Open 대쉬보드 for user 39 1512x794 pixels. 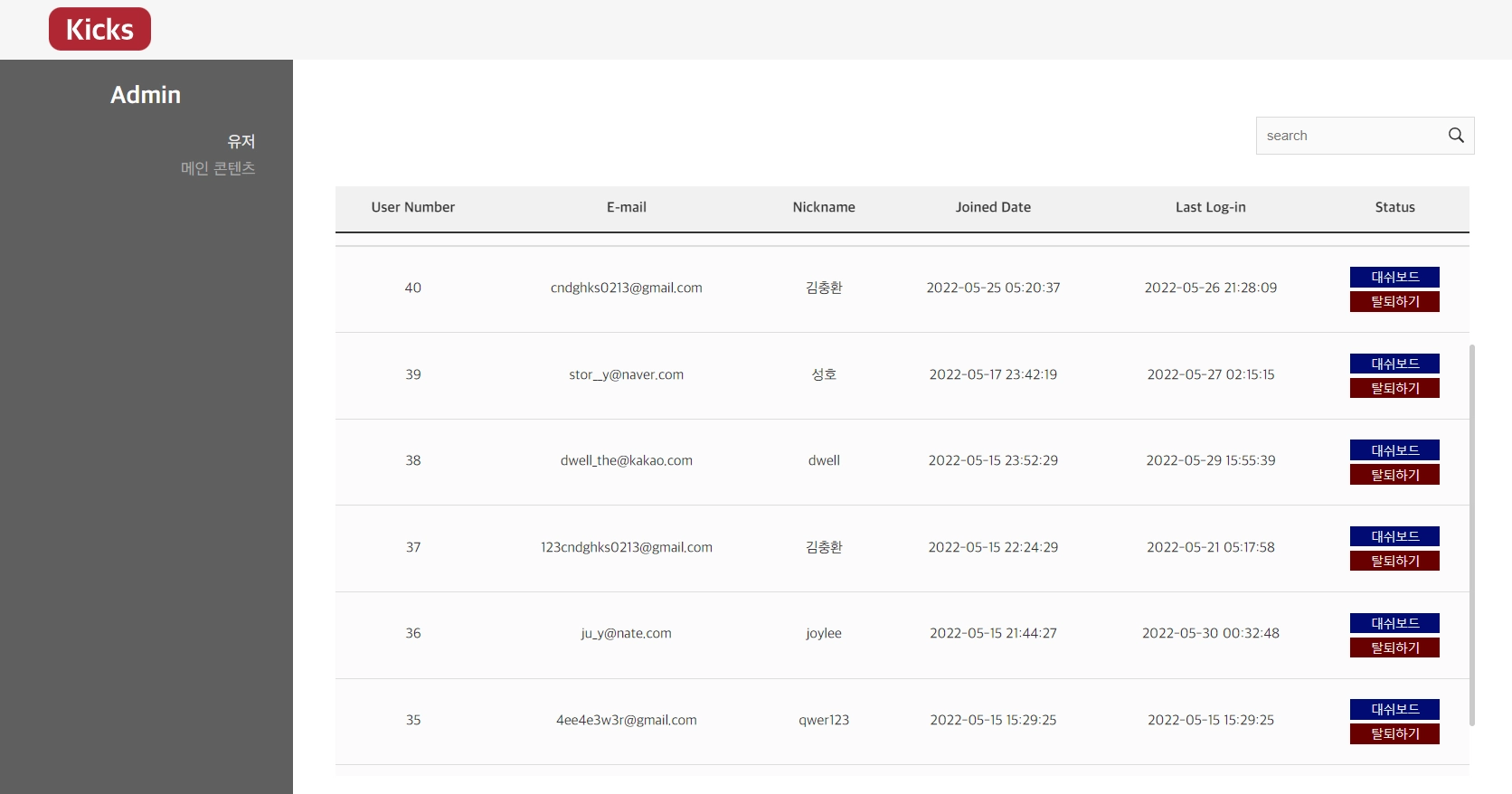pyautogui.click(x=1394, y=364)
